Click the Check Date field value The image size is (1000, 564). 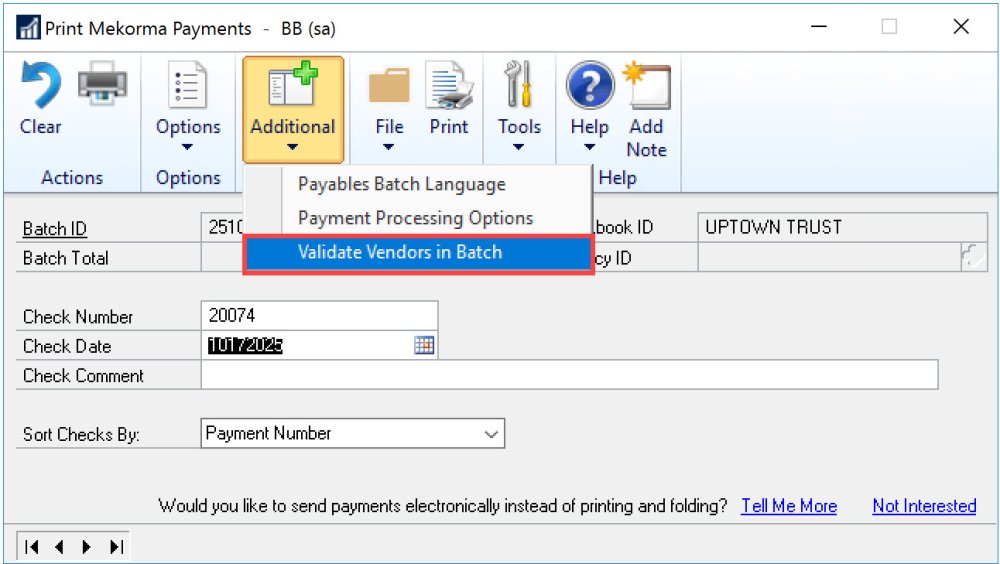[x=246, y=345]
